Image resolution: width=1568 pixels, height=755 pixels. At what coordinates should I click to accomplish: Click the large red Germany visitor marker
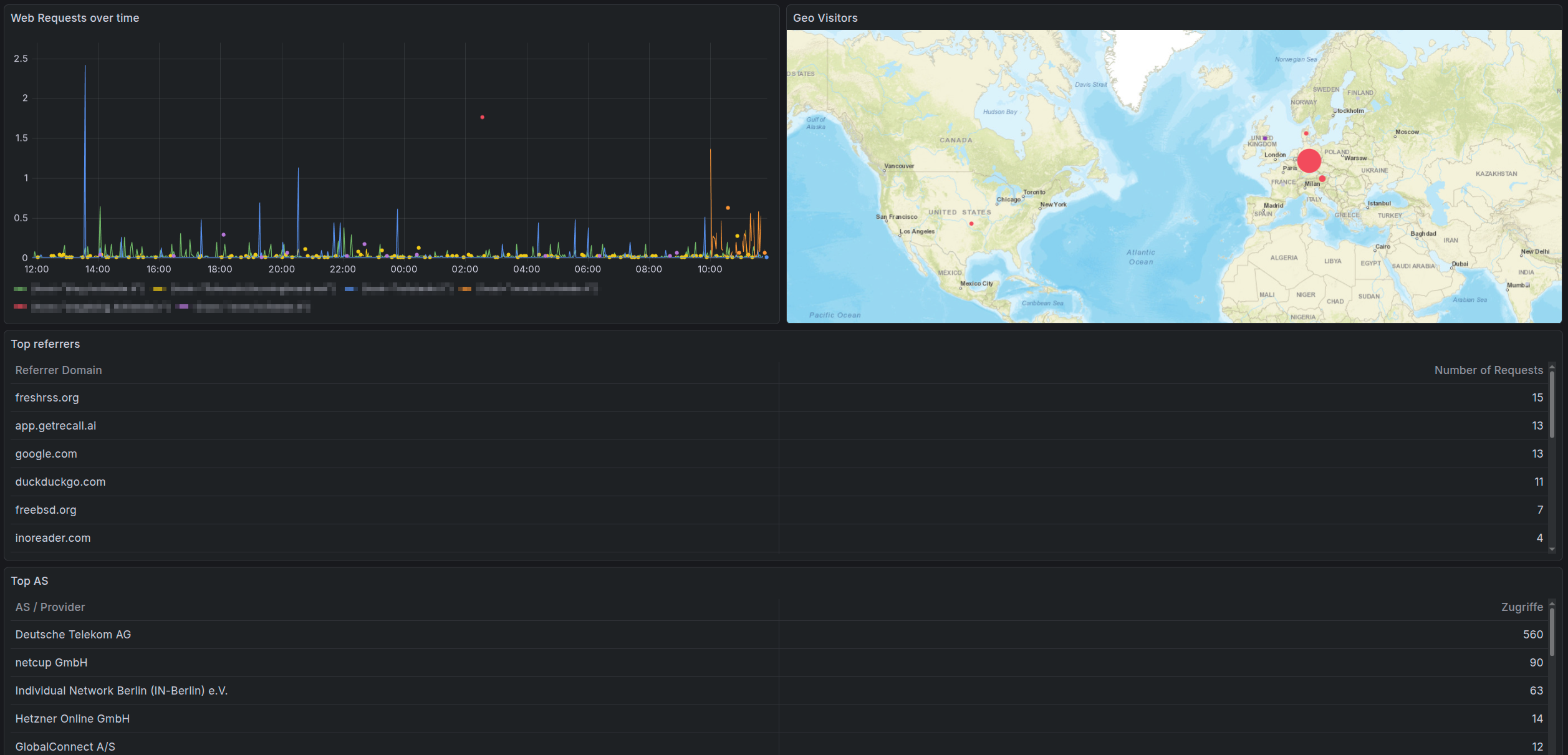click(1309, 161)
